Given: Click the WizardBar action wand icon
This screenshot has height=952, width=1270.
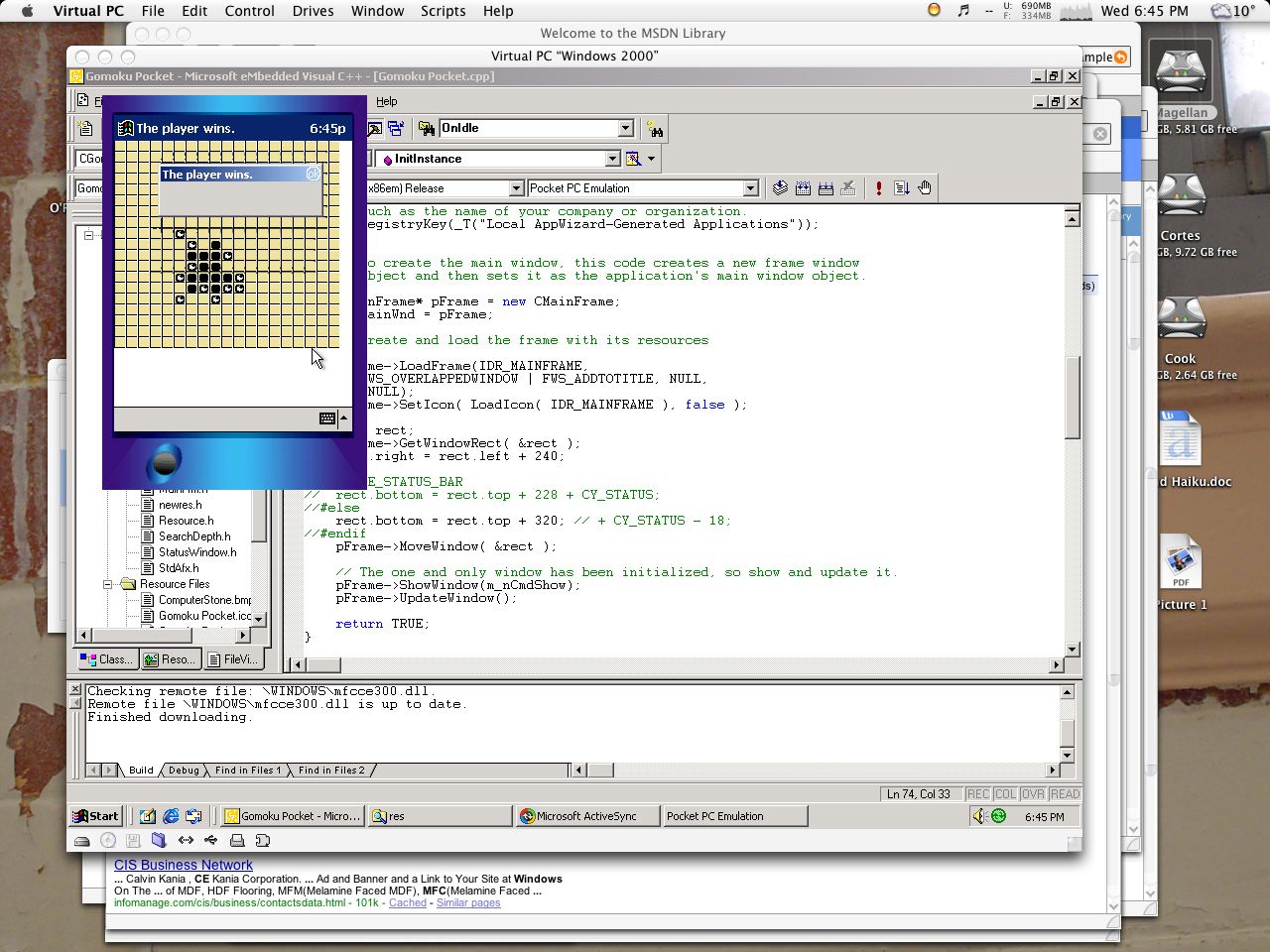Looking at the screenshot, I should tap(633, 159).
